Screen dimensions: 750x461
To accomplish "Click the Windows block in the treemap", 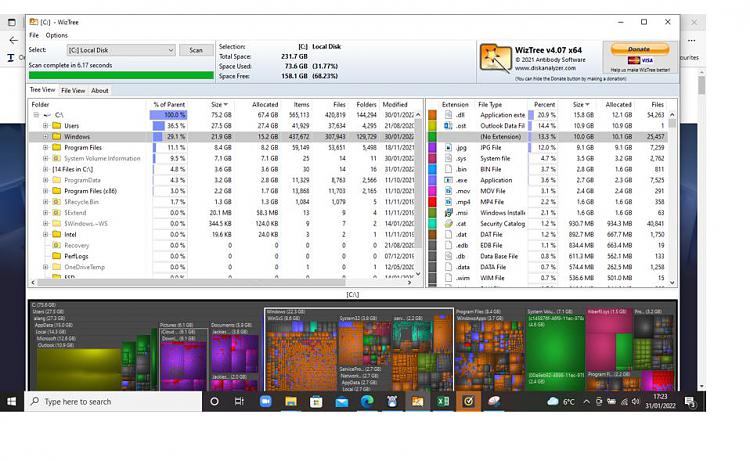I will (x=359, y=349).
